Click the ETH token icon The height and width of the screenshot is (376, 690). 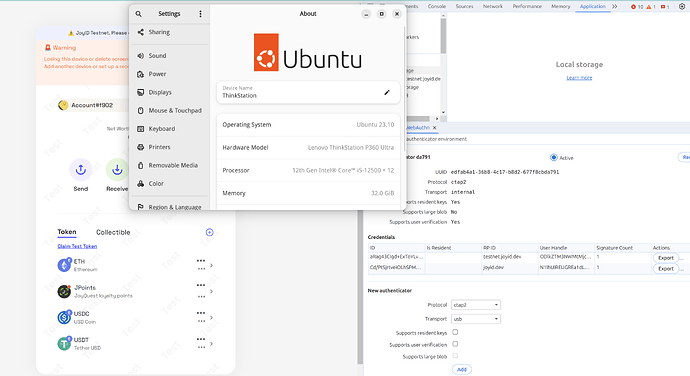click(x=64, y=265)
